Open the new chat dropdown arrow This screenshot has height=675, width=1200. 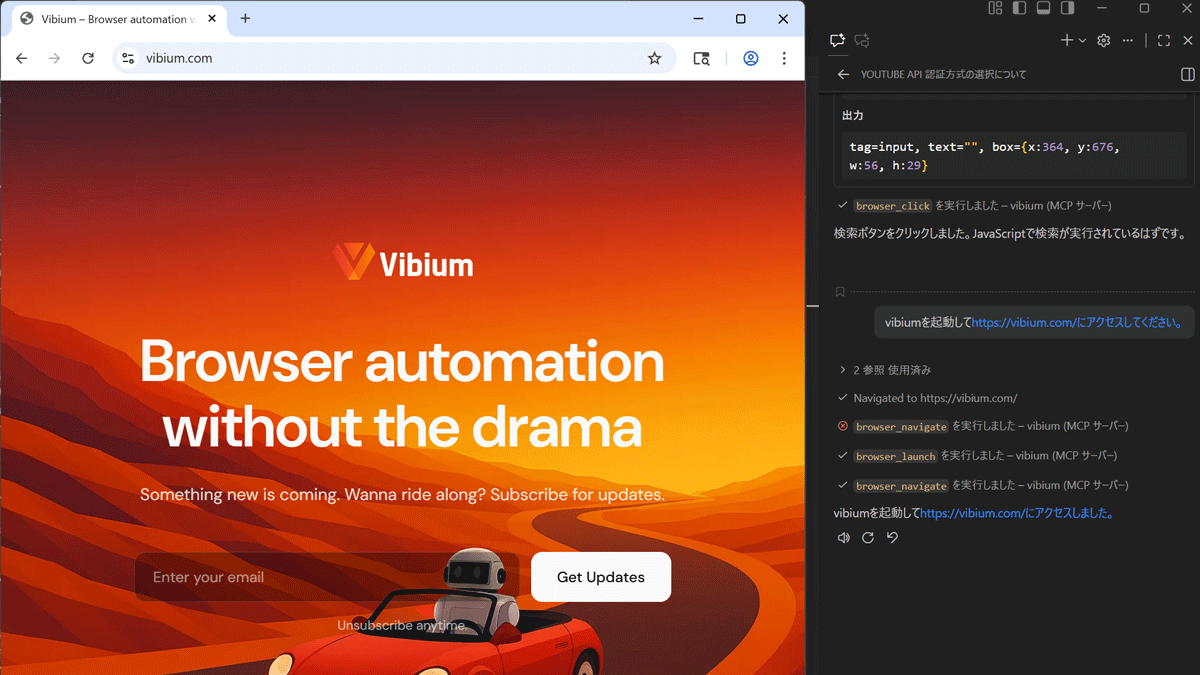[x=1082, y=41]
